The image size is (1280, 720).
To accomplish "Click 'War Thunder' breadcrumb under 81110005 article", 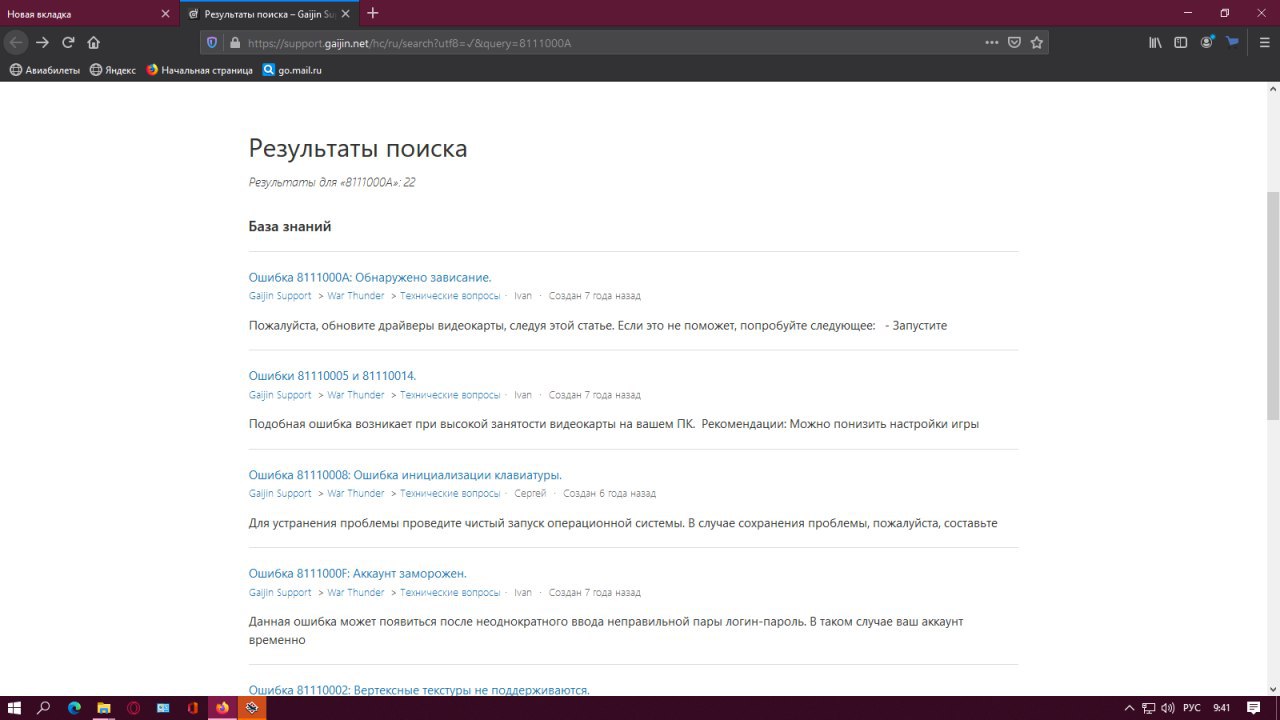I will [355, 395].
